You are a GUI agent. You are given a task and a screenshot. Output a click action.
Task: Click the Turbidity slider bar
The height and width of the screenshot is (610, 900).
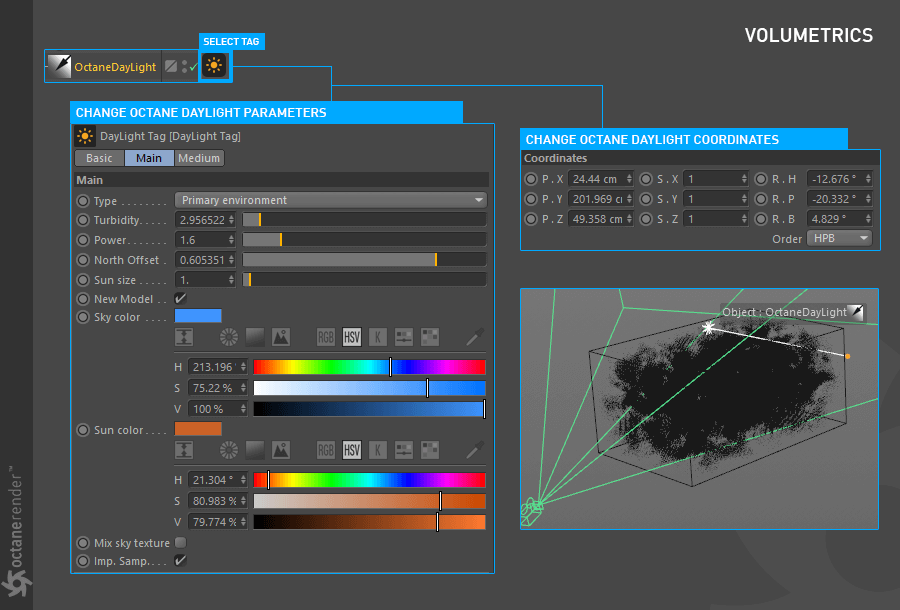click(364, 219)
